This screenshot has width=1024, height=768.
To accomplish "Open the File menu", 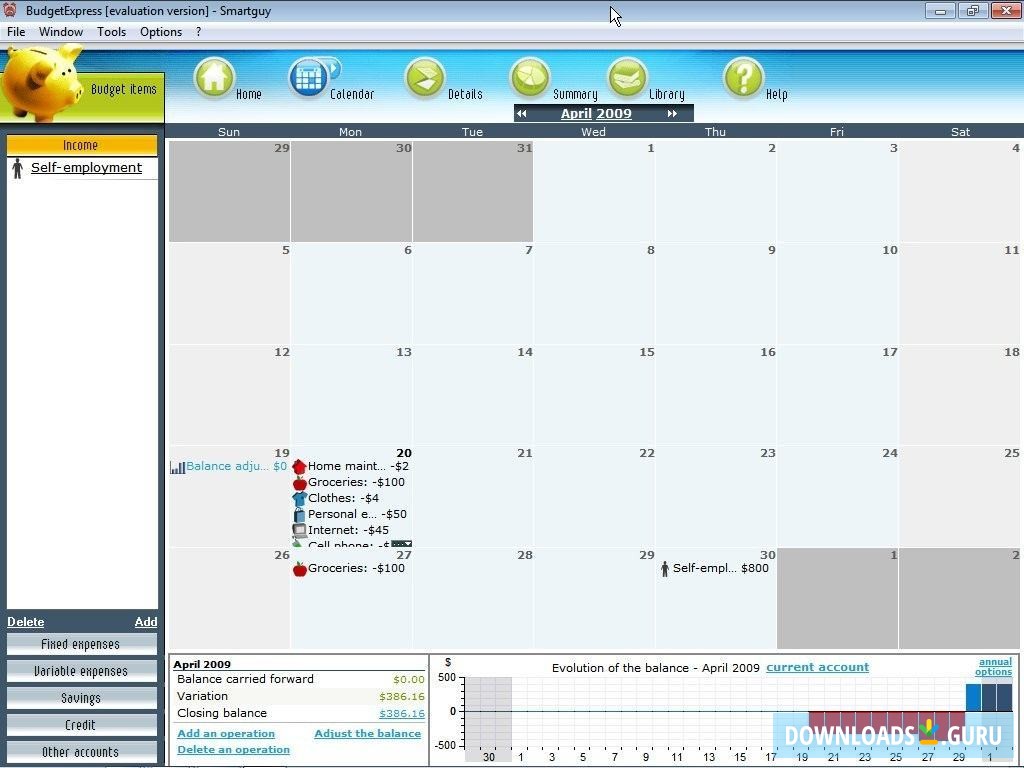I will coord(16,32).
